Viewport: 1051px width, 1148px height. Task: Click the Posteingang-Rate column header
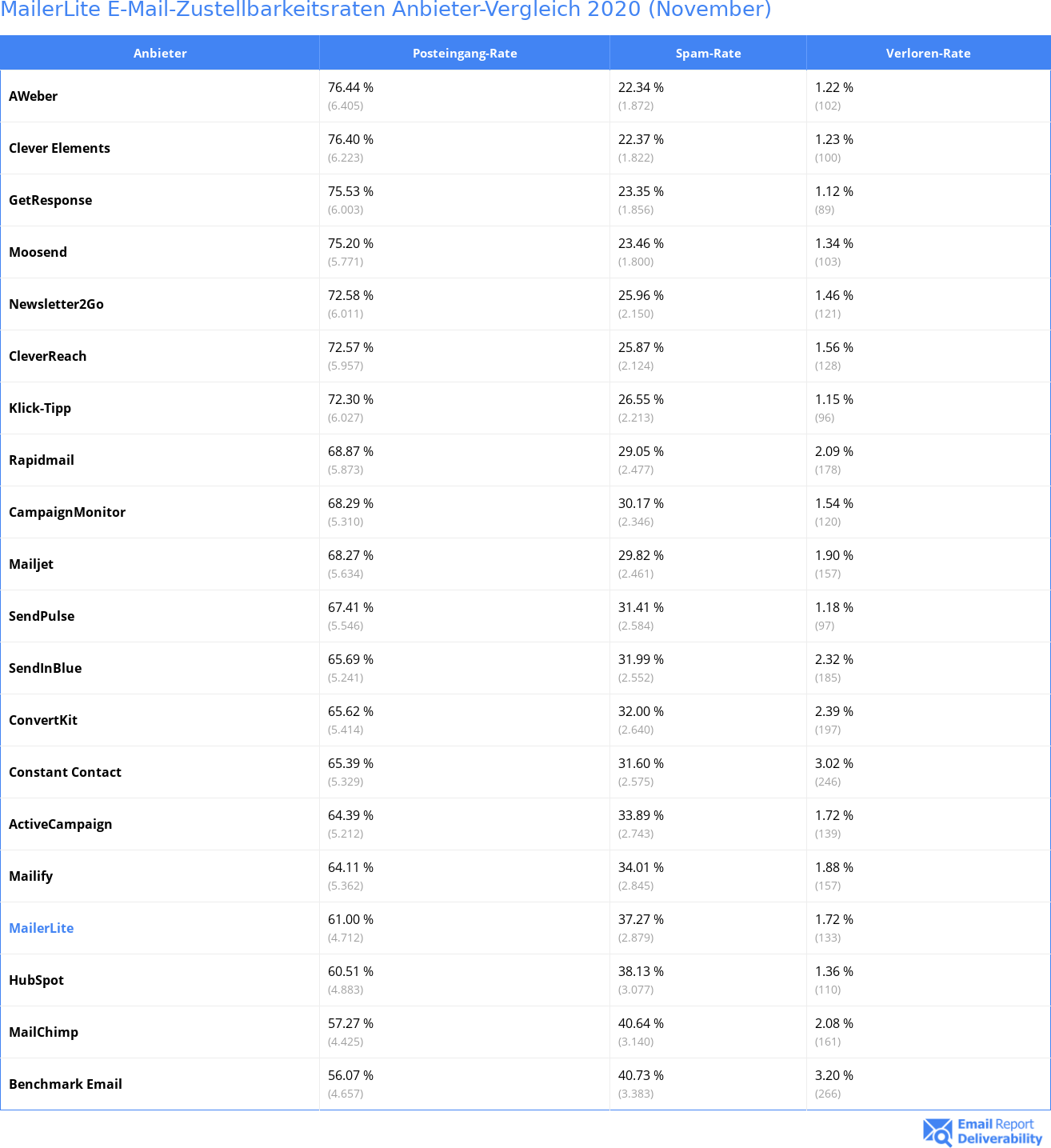pyautogui.click(x=465, y=54)
